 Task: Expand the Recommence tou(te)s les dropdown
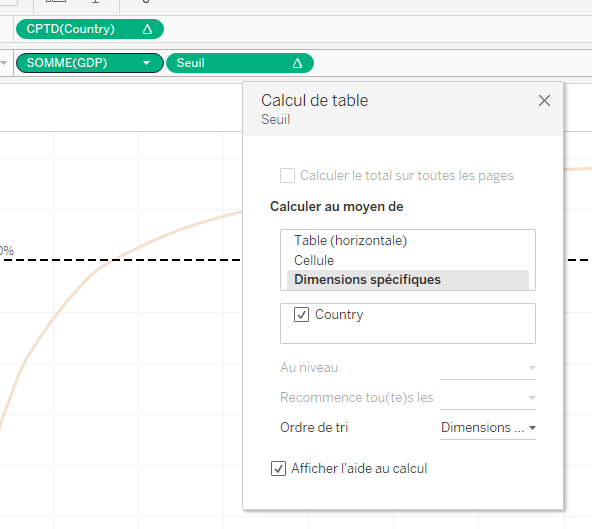(488, 398)
